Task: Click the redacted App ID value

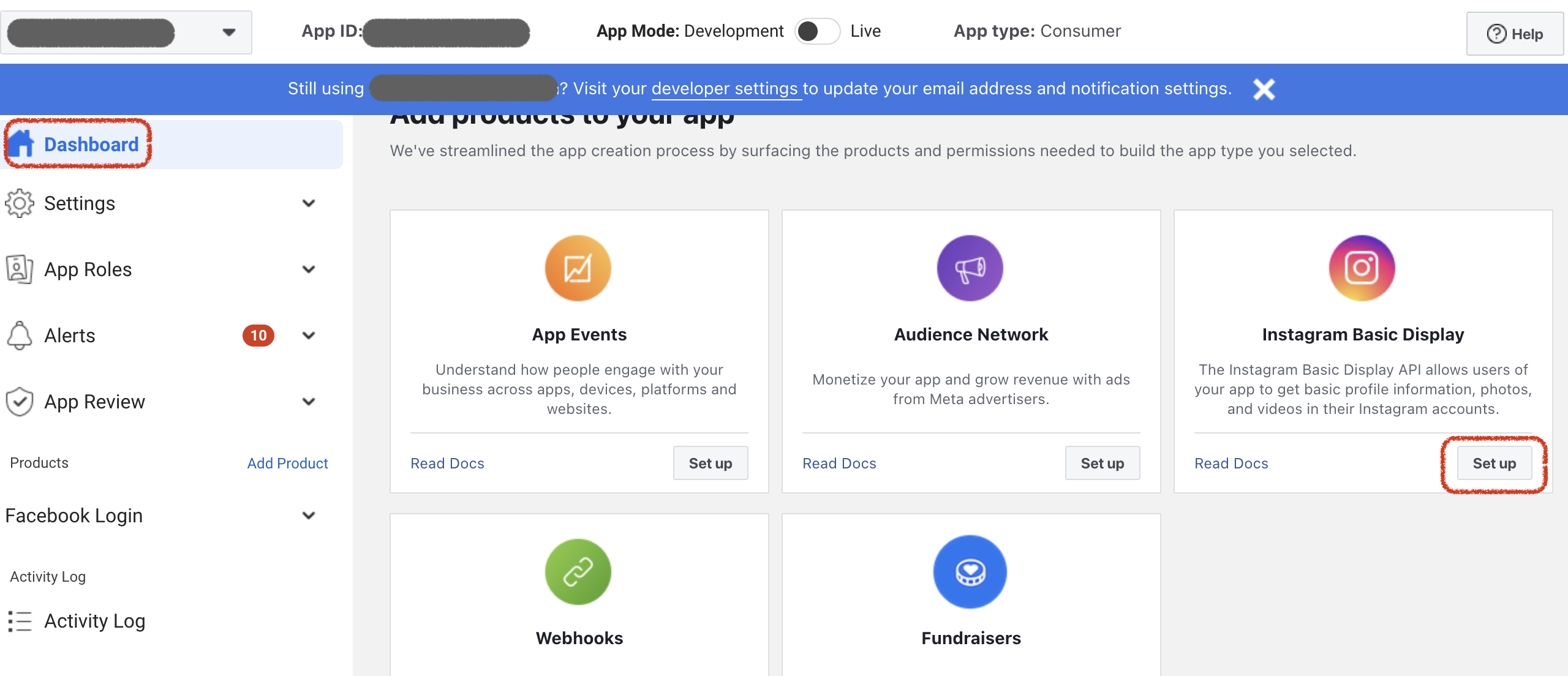Action: (x=447, y=32)
